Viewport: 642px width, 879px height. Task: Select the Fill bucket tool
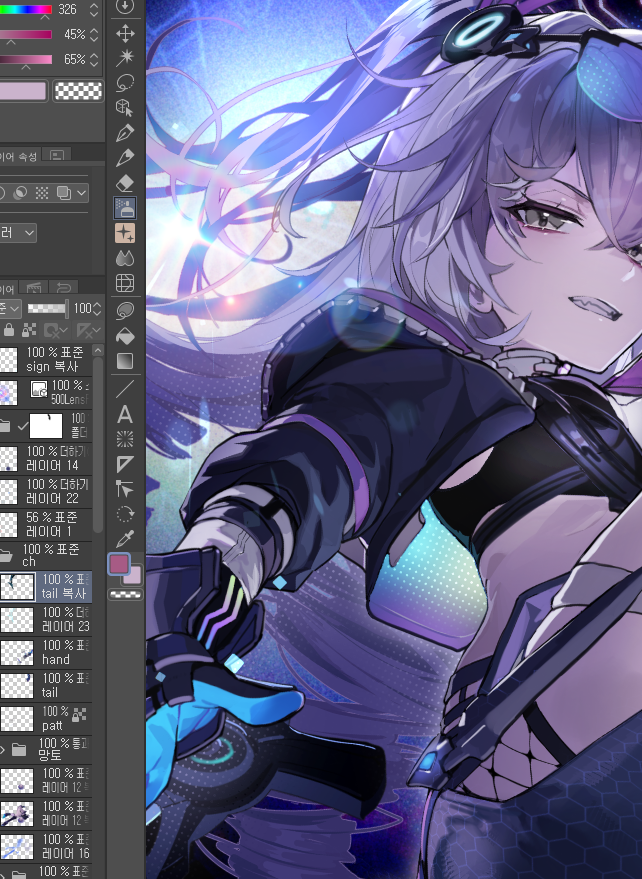124,336
